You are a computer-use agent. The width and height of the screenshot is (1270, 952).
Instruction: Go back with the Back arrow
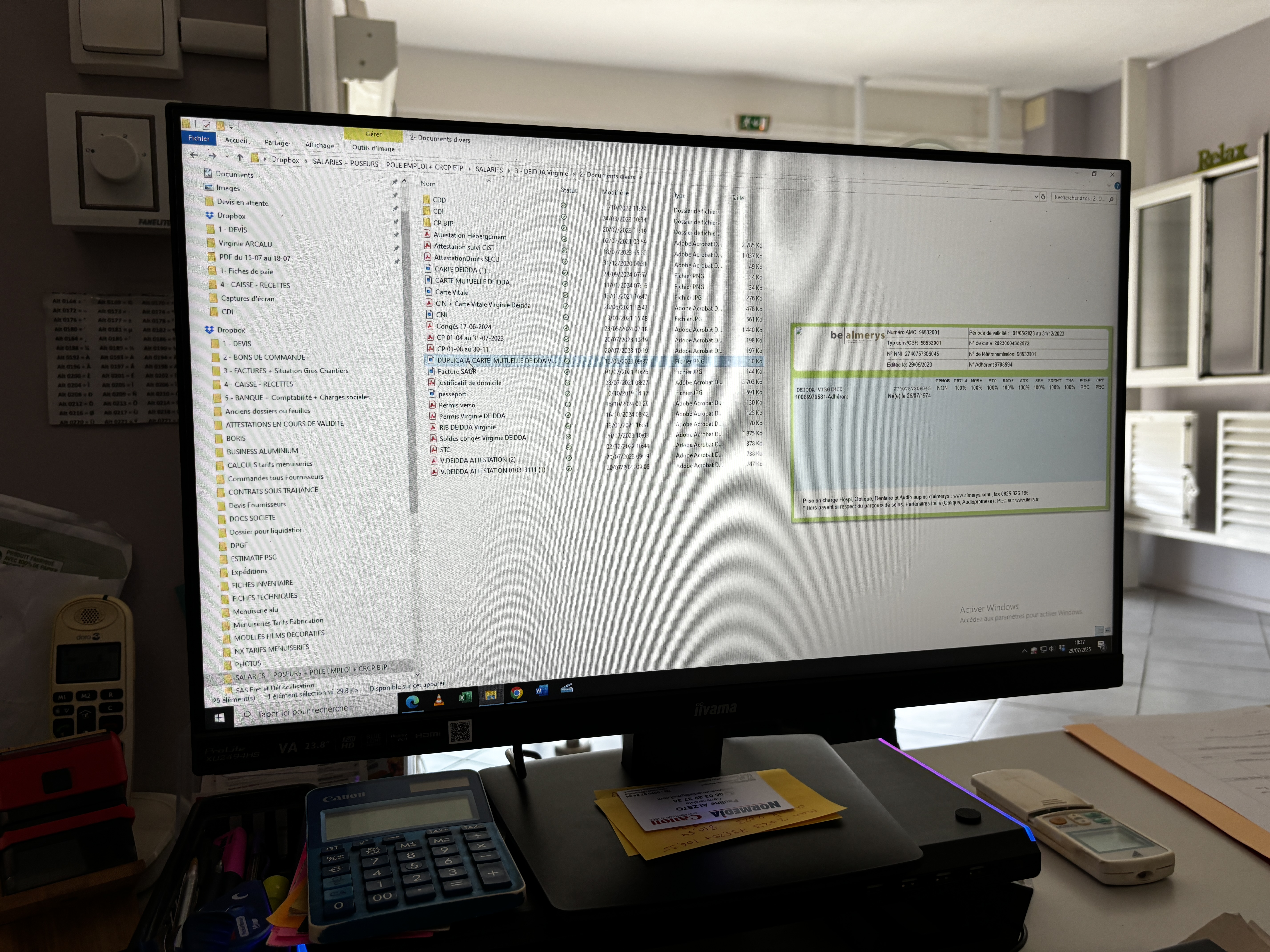click(194, 155)
